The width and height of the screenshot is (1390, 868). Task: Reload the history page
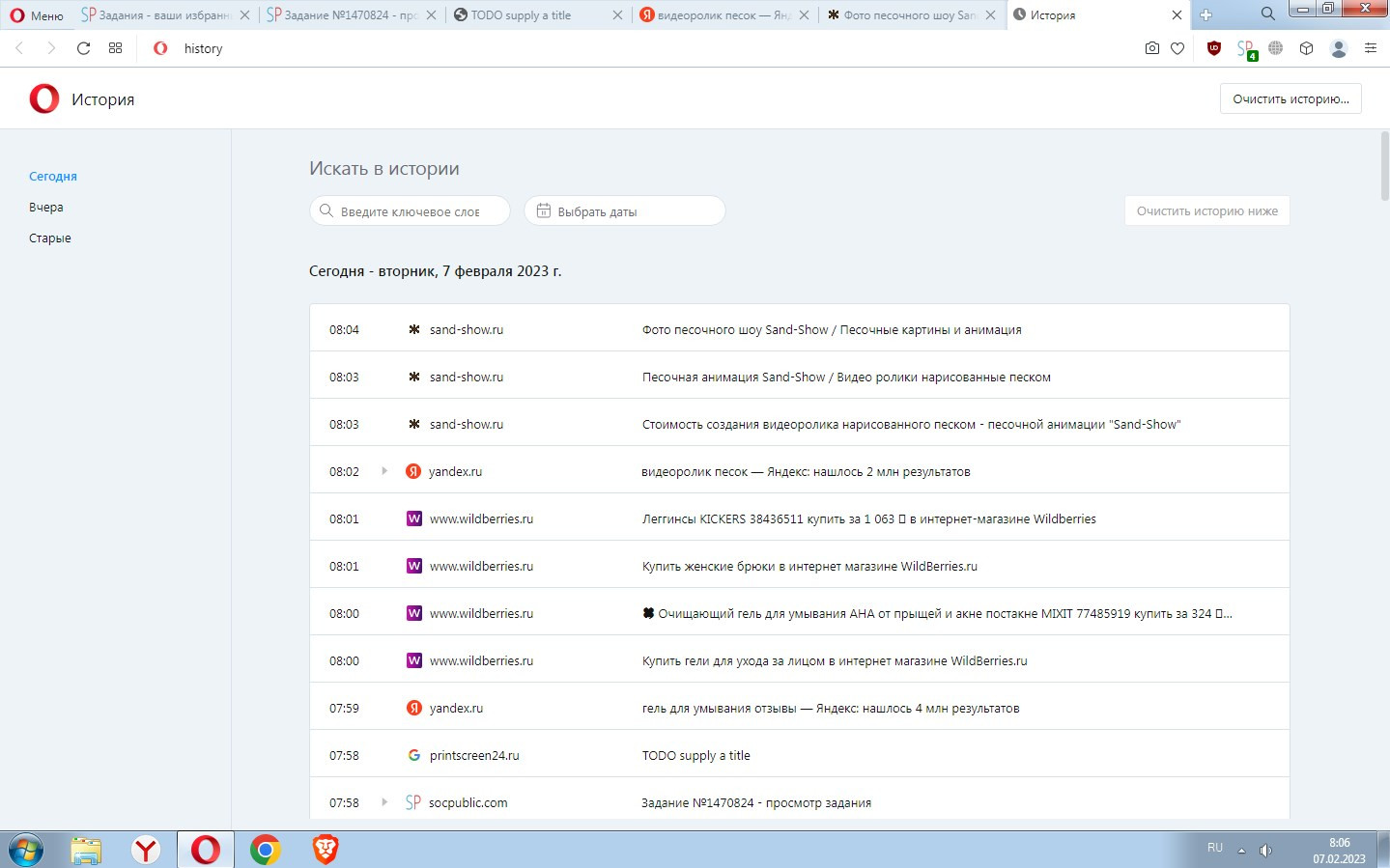84,48
